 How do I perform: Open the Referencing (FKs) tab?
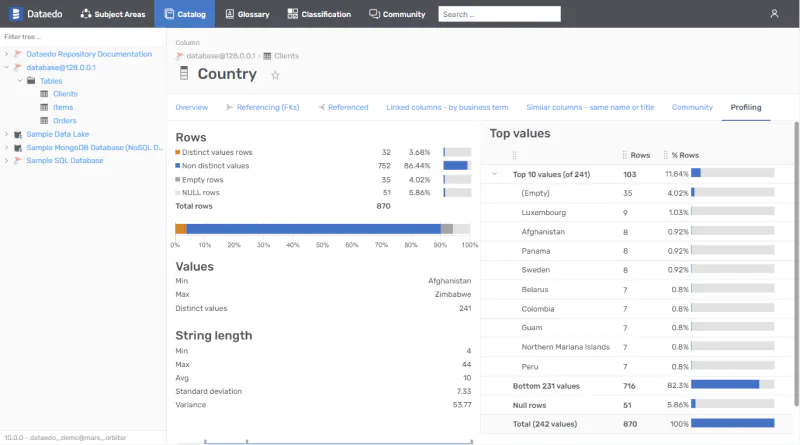point(262,107)
